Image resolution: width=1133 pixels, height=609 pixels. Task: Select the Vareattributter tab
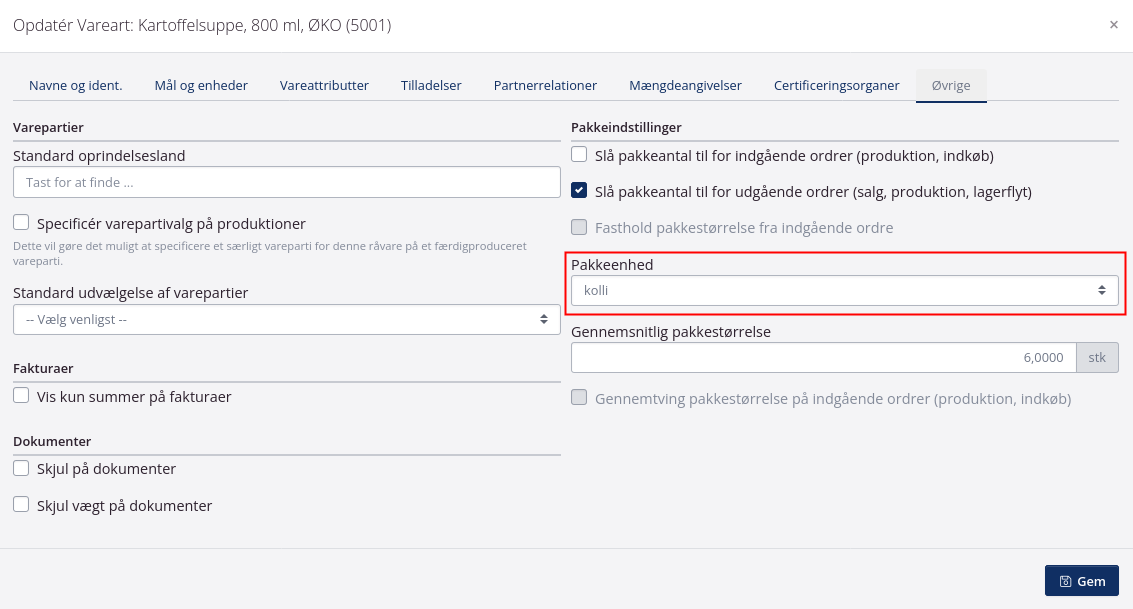tap(324, 85)
